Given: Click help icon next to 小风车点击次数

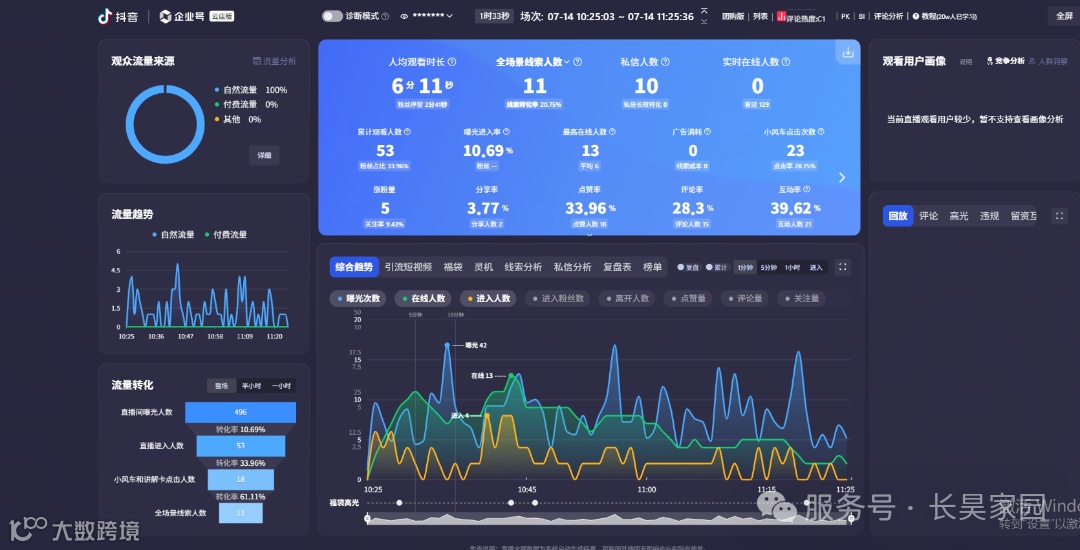Looking at the screenshot, I should [x=820, y=131].
